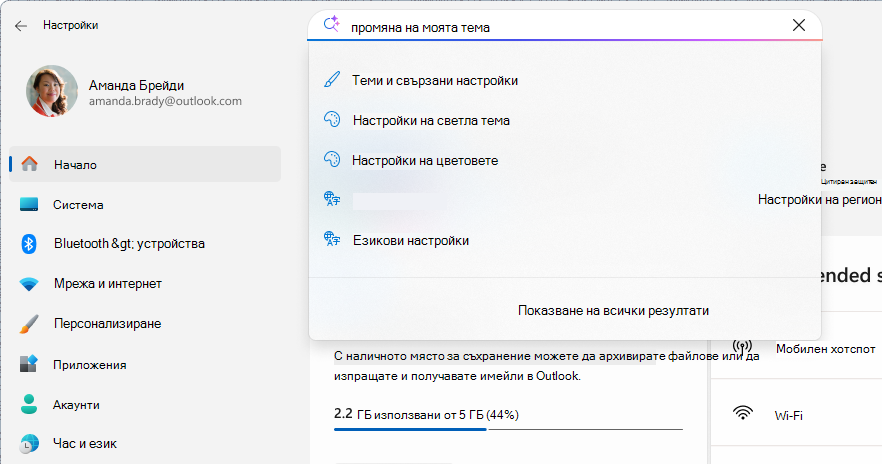The image size is (882, 464).
Task: Click the language icon beside Езикови настройки
Action: 332,239
